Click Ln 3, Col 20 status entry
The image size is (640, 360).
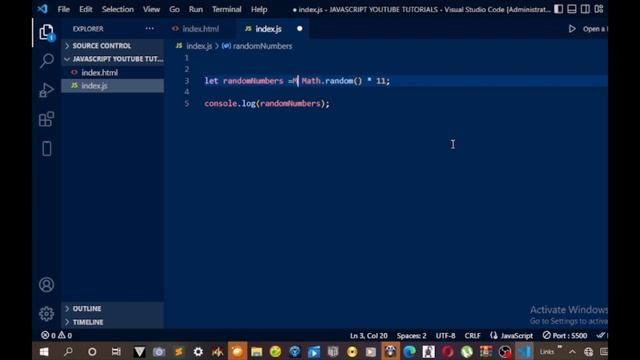369,336
